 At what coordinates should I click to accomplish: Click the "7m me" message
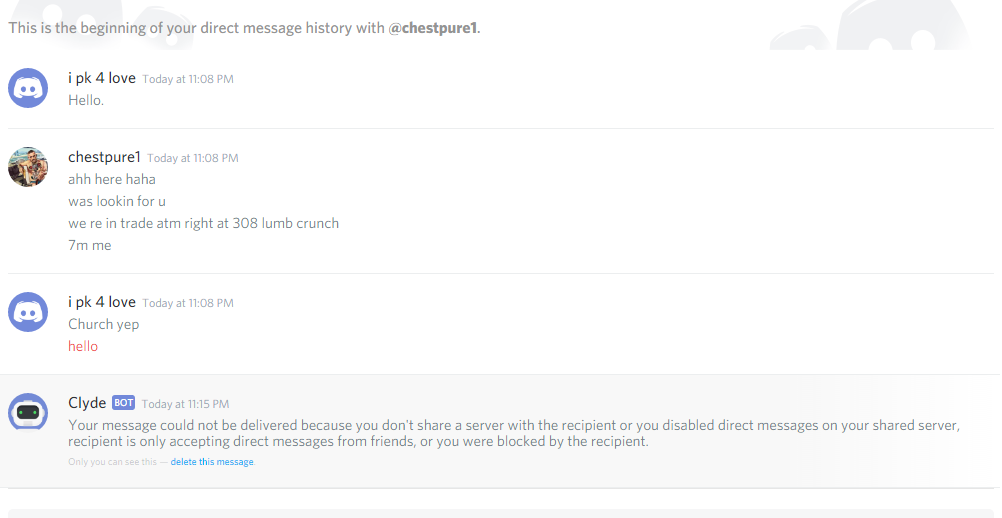click(90, 245)
